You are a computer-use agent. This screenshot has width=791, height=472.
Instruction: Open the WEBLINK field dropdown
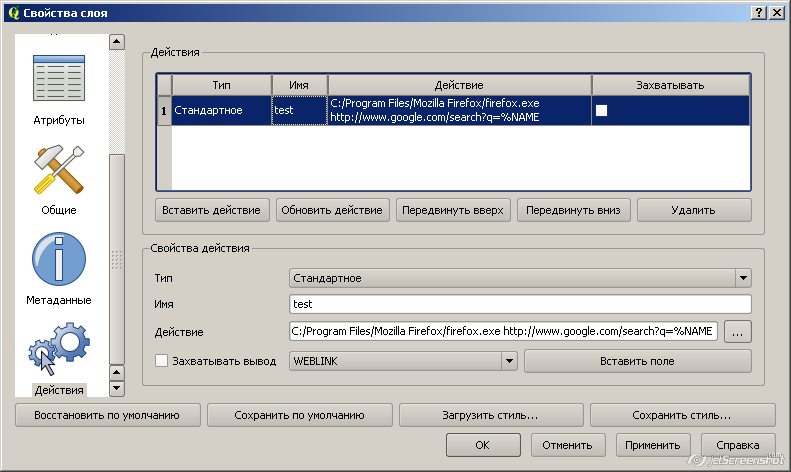pyautogui.click(x=403, y=361)
